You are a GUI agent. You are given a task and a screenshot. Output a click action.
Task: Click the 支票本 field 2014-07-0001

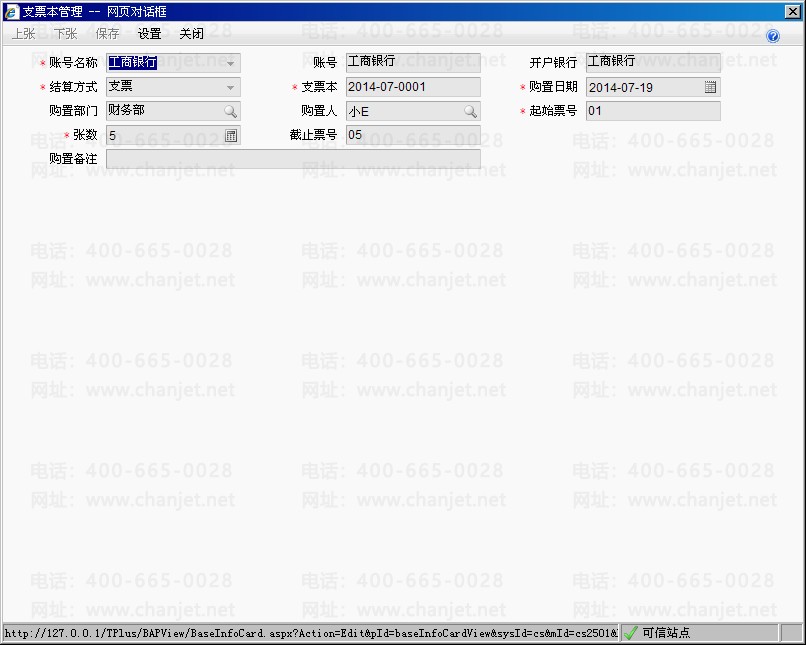click(x=413, y=87)
